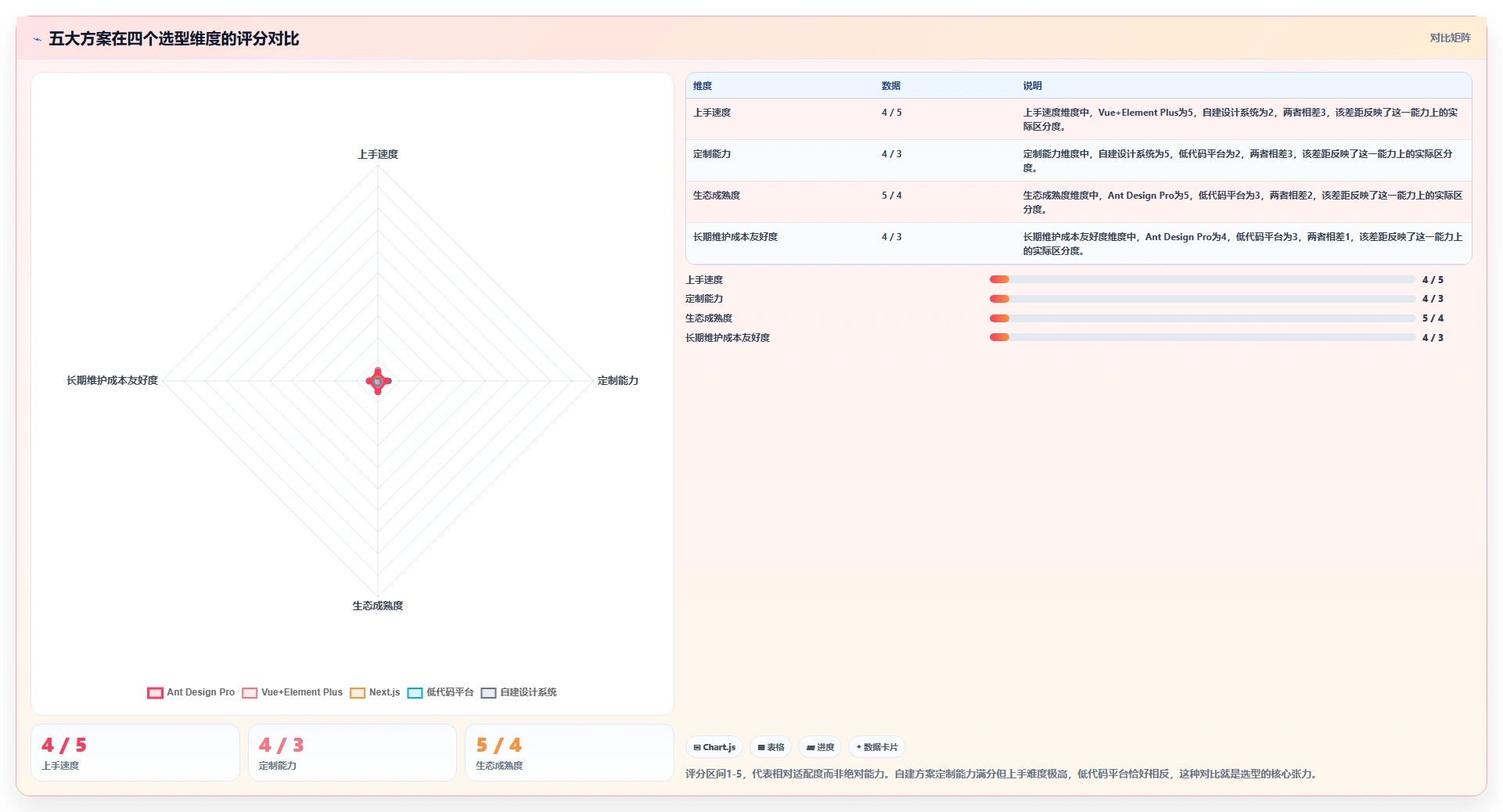The image size is (1503, 812).
Task: Click the 定制能力 progress bar
Action: [x=1203, y=299]
